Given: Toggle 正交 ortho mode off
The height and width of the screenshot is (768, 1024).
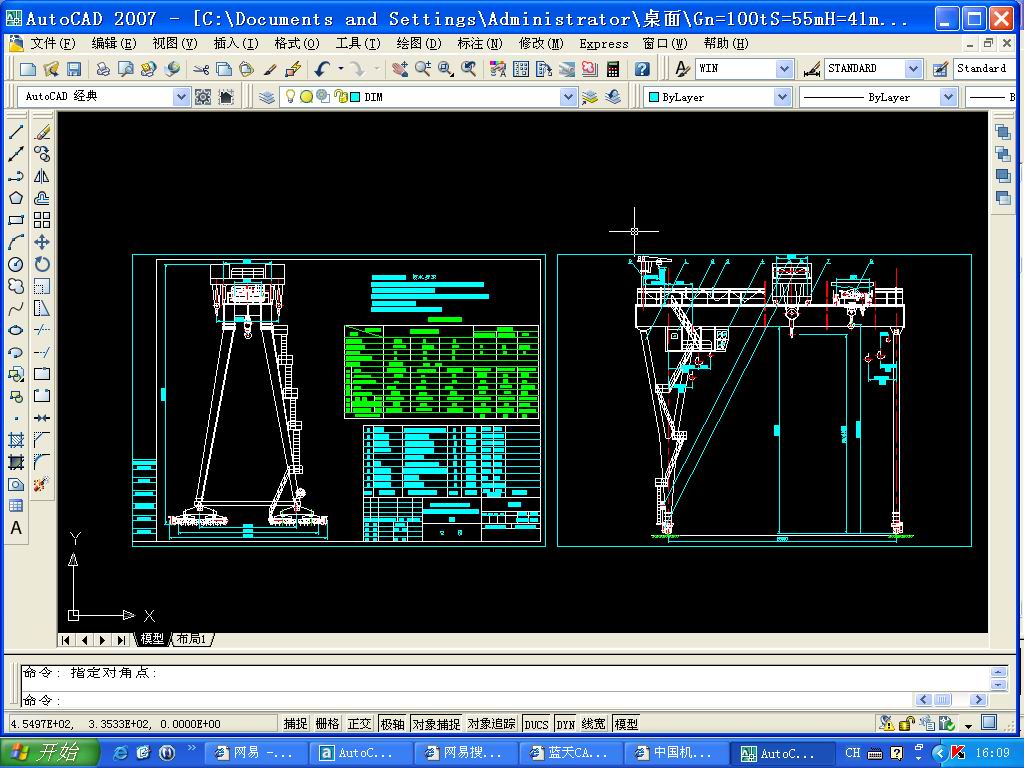Looking at the screenshot, I should click(x=359, y=723).
